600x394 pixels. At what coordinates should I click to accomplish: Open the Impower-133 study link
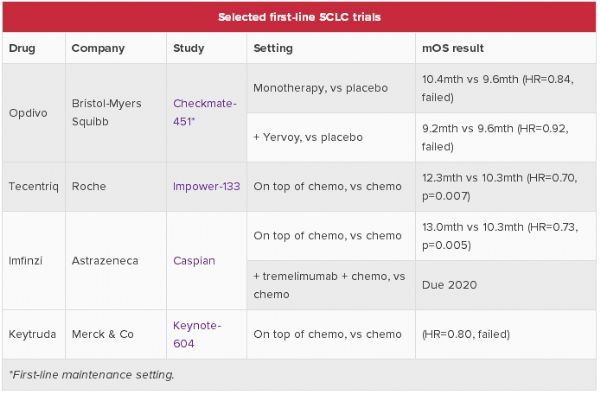[x=207, y=186]
